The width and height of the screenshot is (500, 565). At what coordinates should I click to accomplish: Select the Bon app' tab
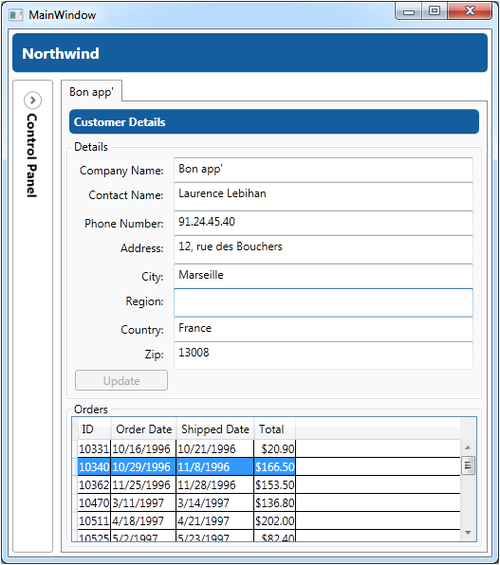pyautogui.click(x=91, y=92)
